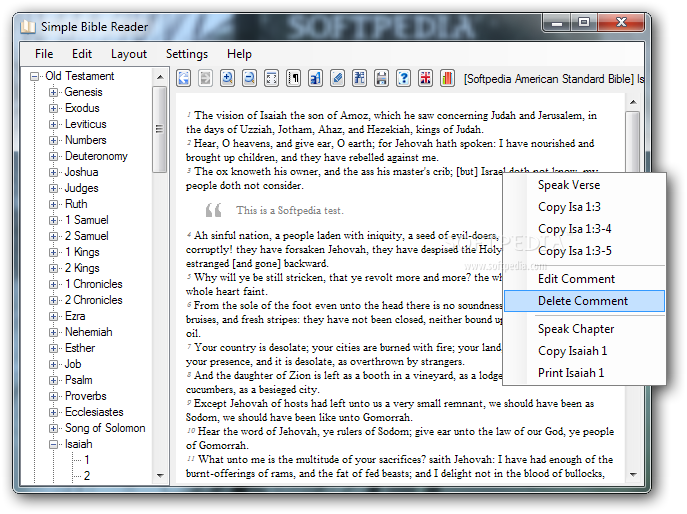
Task: Select Nehemiah in the book tree
Action: tap(89, 332)
